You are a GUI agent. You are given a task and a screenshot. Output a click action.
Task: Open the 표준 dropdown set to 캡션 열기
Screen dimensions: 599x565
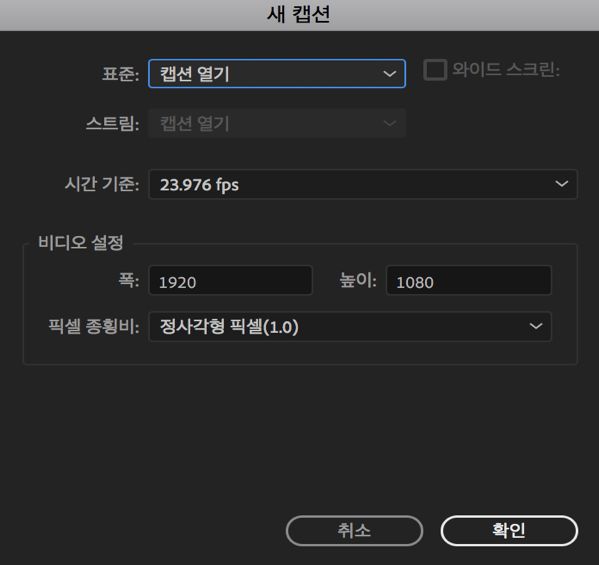pos(277,73)
